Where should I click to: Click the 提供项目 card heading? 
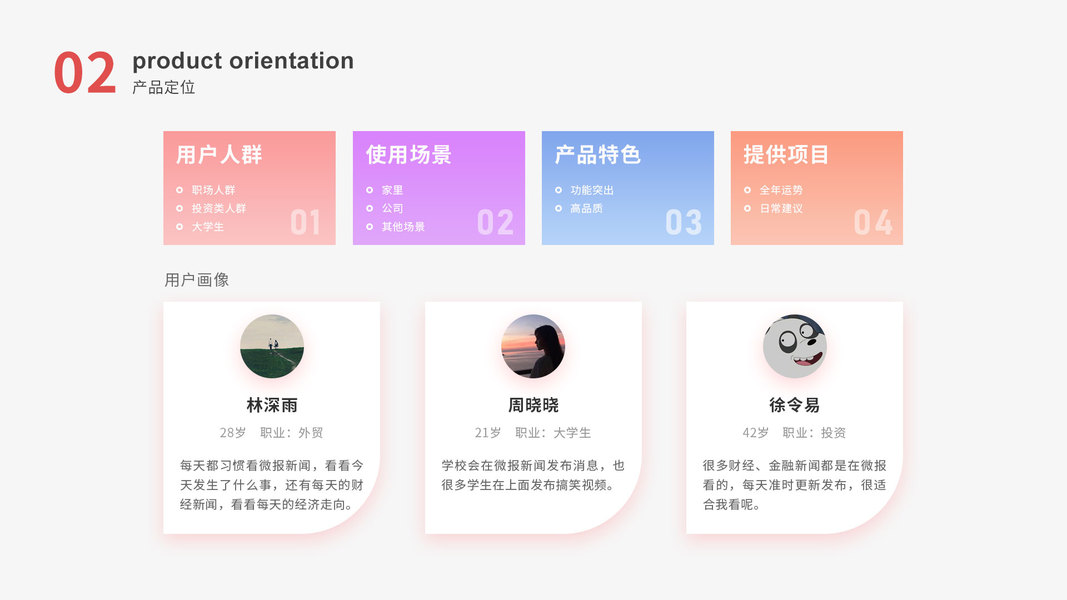pos(786,155)
